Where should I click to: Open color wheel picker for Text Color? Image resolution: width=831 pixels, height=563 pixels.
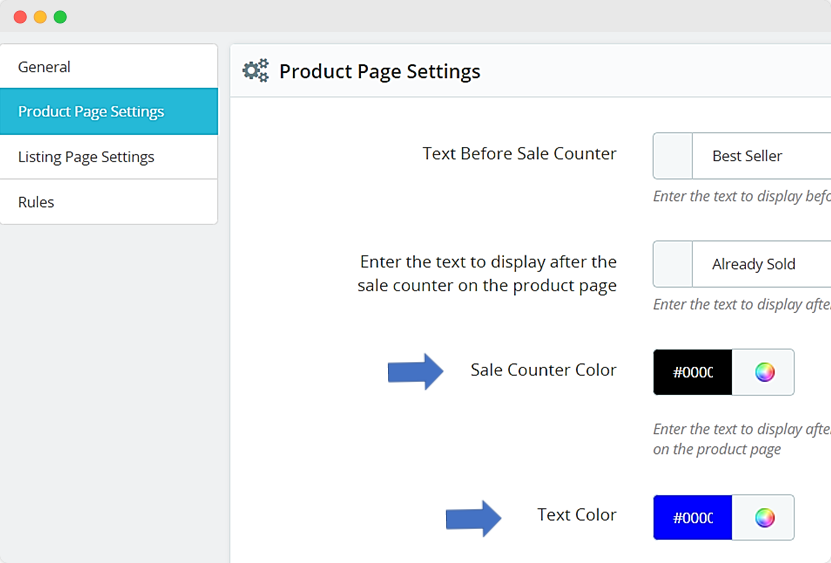click(x=764, y=517)
